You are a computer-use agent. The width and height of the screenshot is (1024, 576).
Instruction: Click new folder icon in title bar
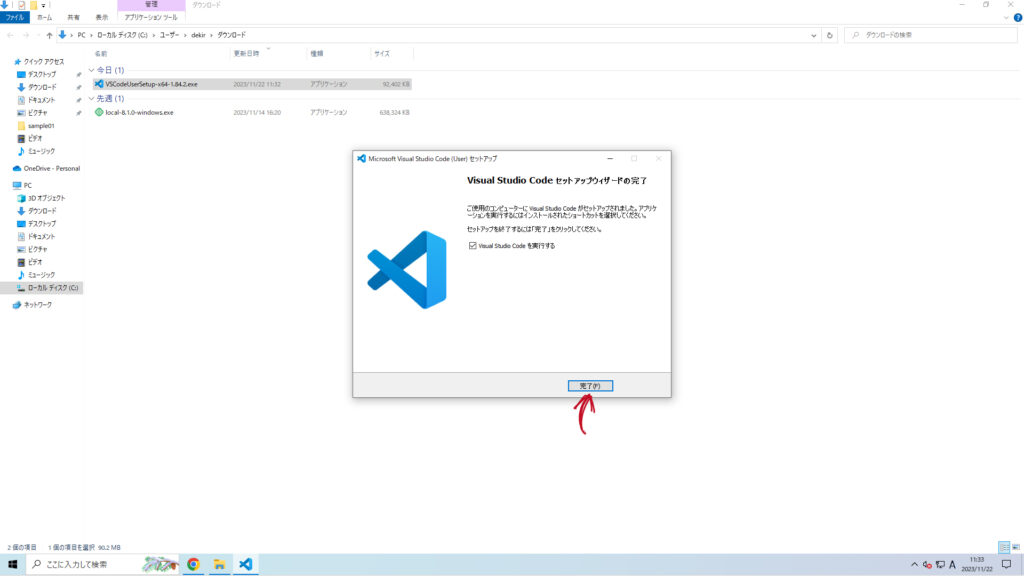33,5
